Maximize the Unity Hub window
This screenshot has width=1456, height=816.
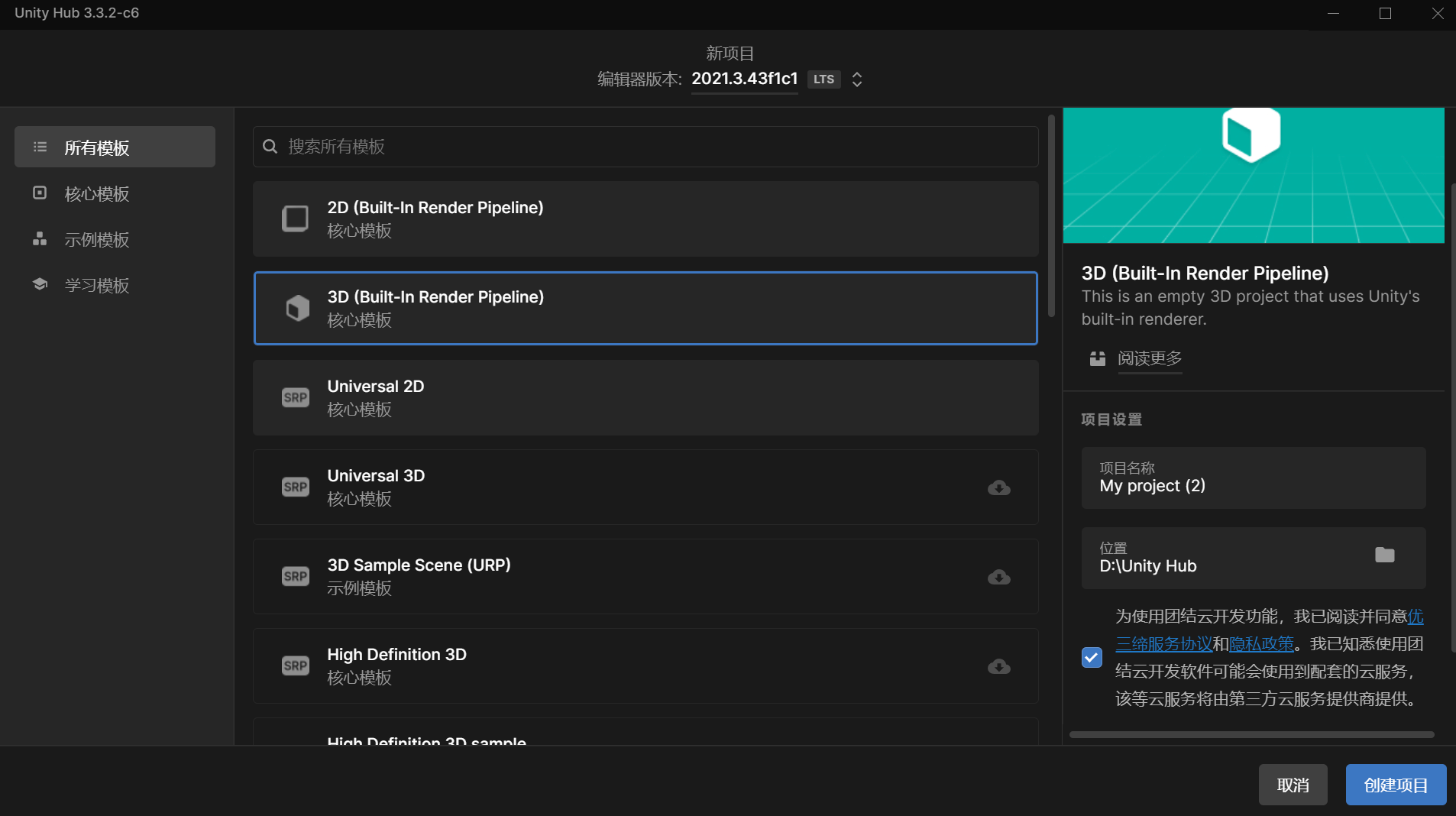[x=1385, y=14]
